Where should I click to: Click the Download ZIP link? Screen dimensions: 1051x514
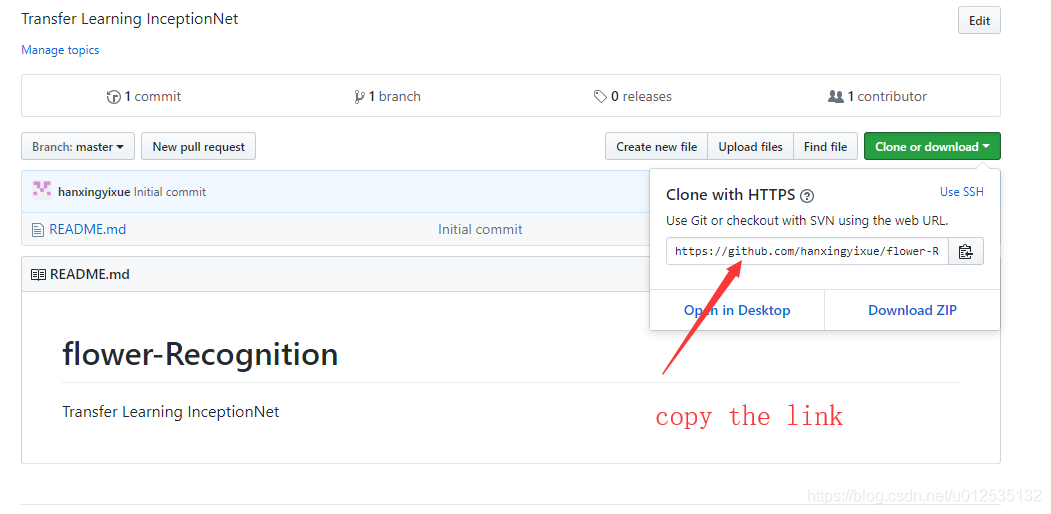click(912, 310)
